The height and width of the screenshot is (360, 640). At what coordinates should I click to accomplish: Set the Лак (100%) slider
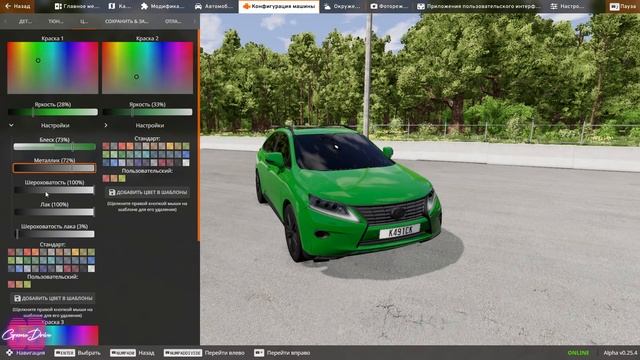pyautogui.click(x=54, y=212)
